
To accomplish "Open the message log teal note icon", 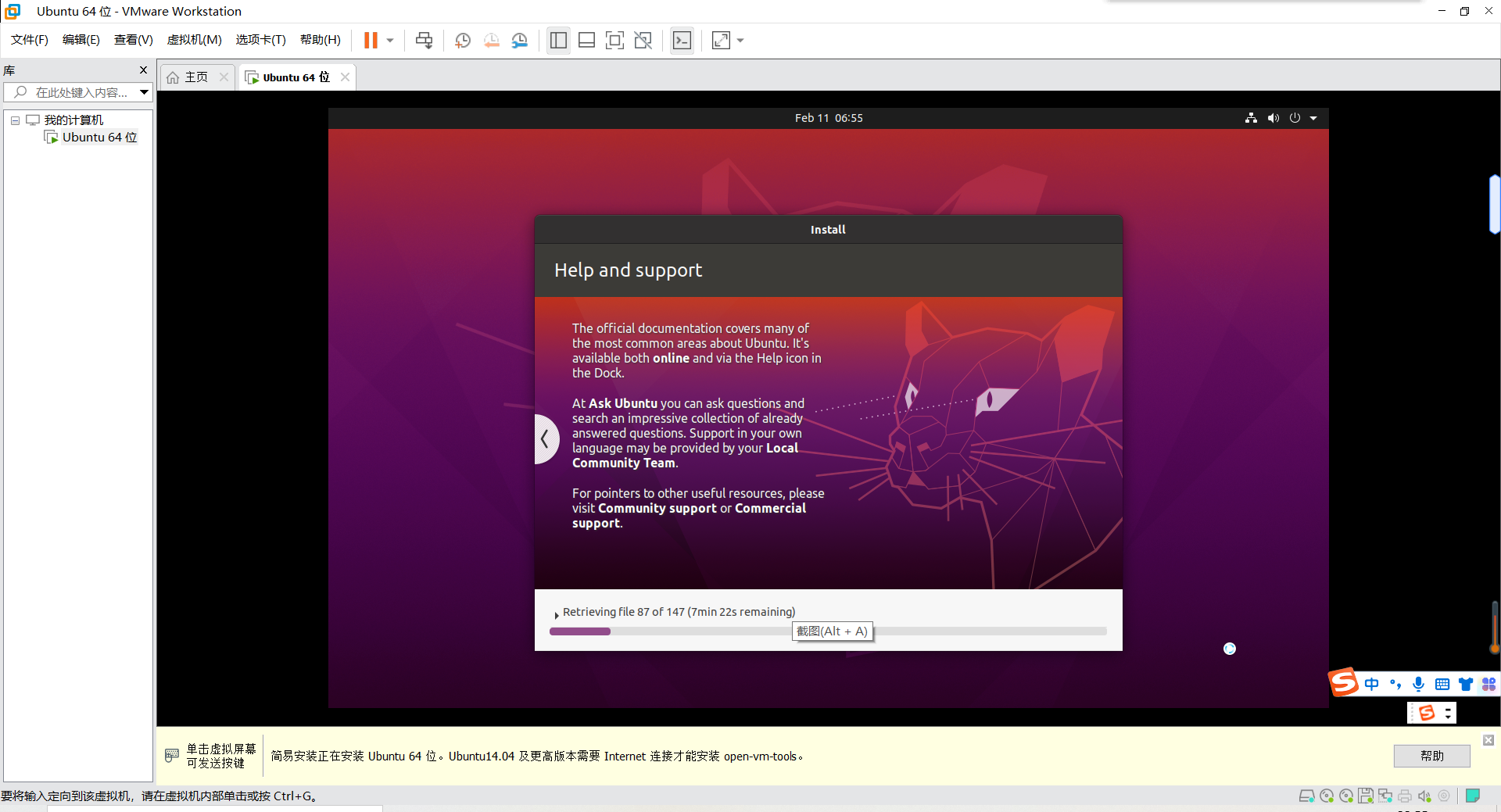I will point(1473,796).
